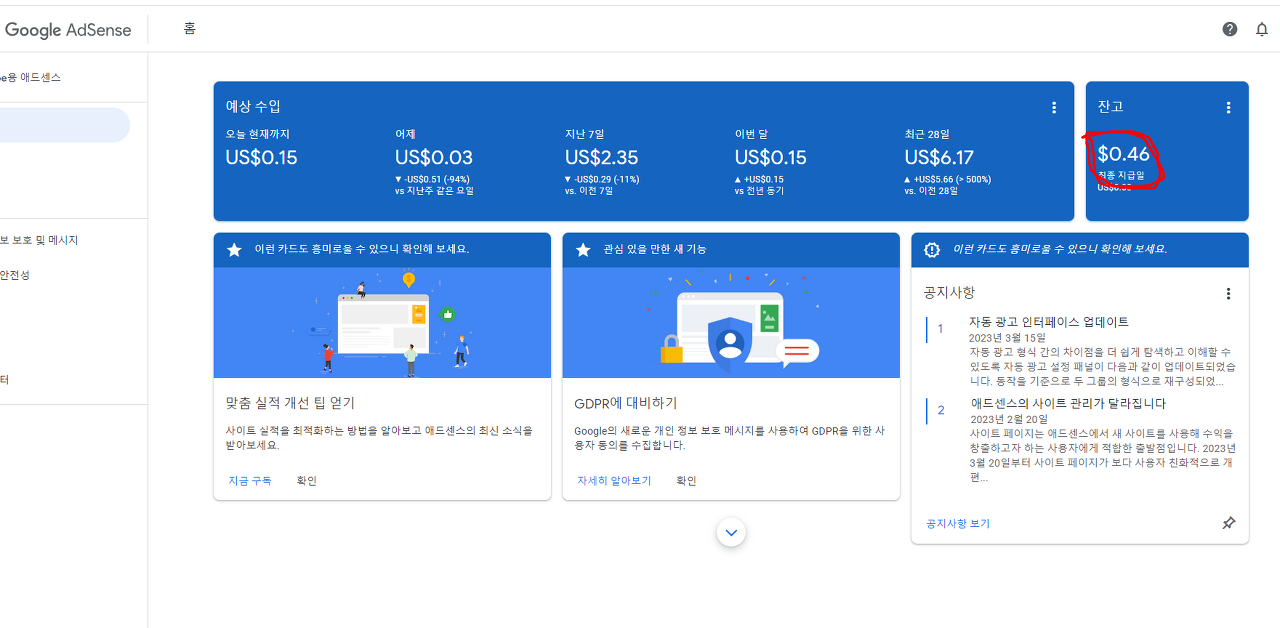This screenshot has width=1280, height=628.
Task: Click 확인 on the 맞춤 실적 개선 팁 card
Action: tap(307, 481)
